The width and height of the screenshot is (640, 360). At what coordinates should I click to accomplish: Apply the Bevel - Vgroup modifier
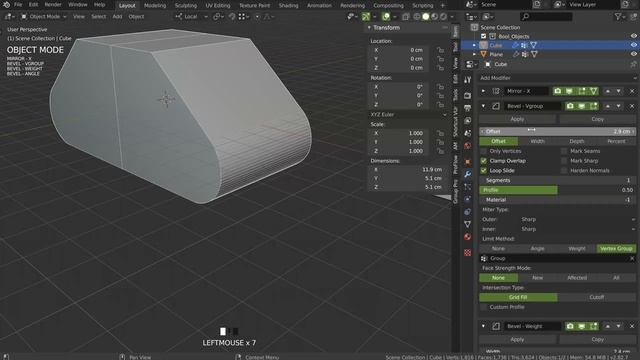pyautogui.click(x=517, y=119)
